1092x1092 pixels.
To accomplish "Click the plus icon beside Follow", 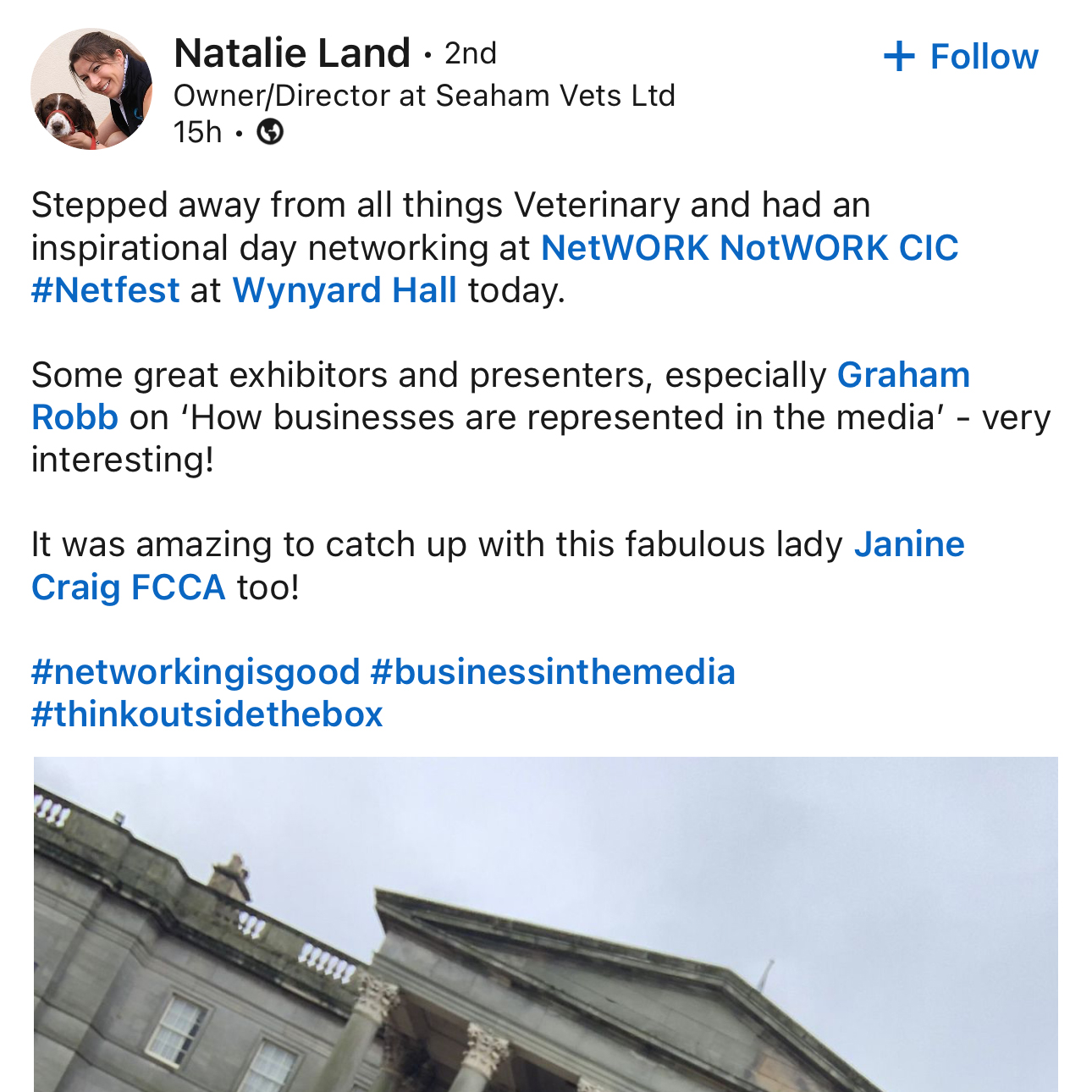I will pos(898,57).
